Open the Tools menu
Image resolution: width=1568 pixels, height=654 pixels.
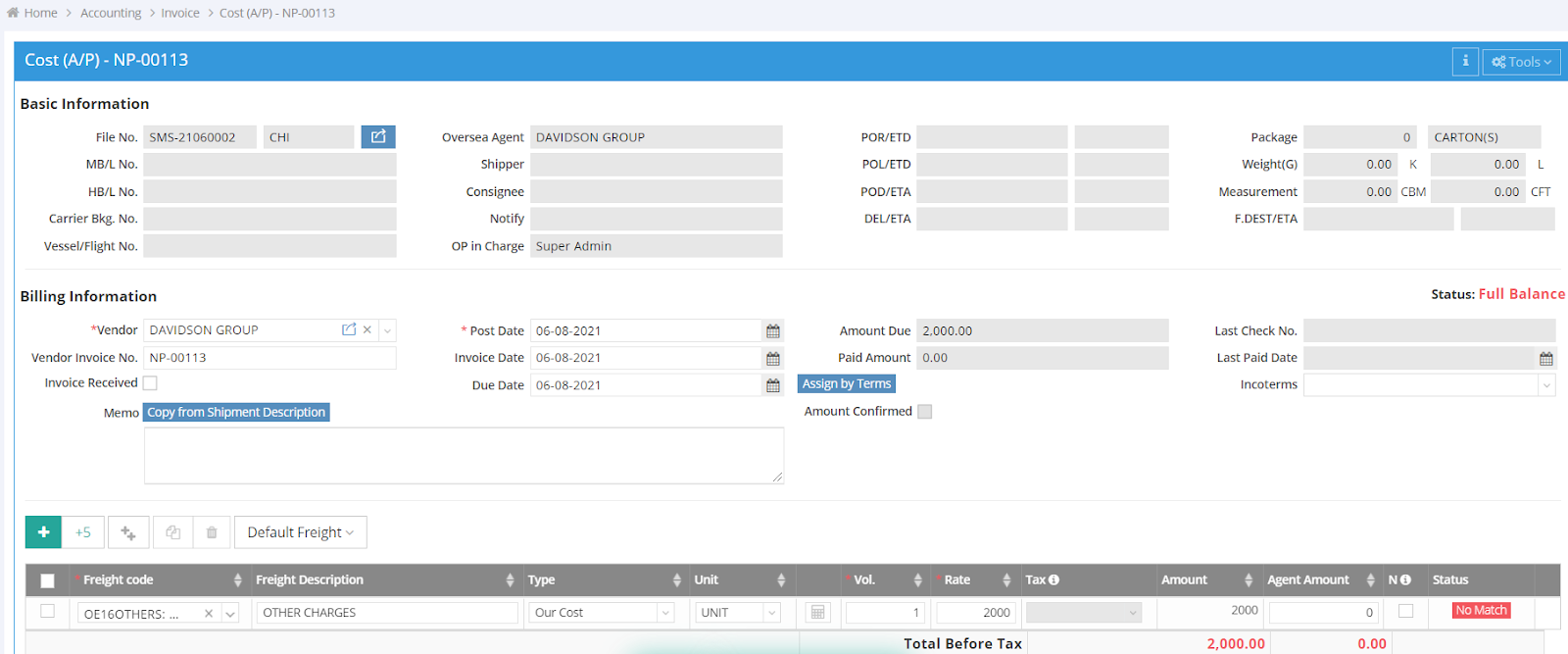(1521, 62)
